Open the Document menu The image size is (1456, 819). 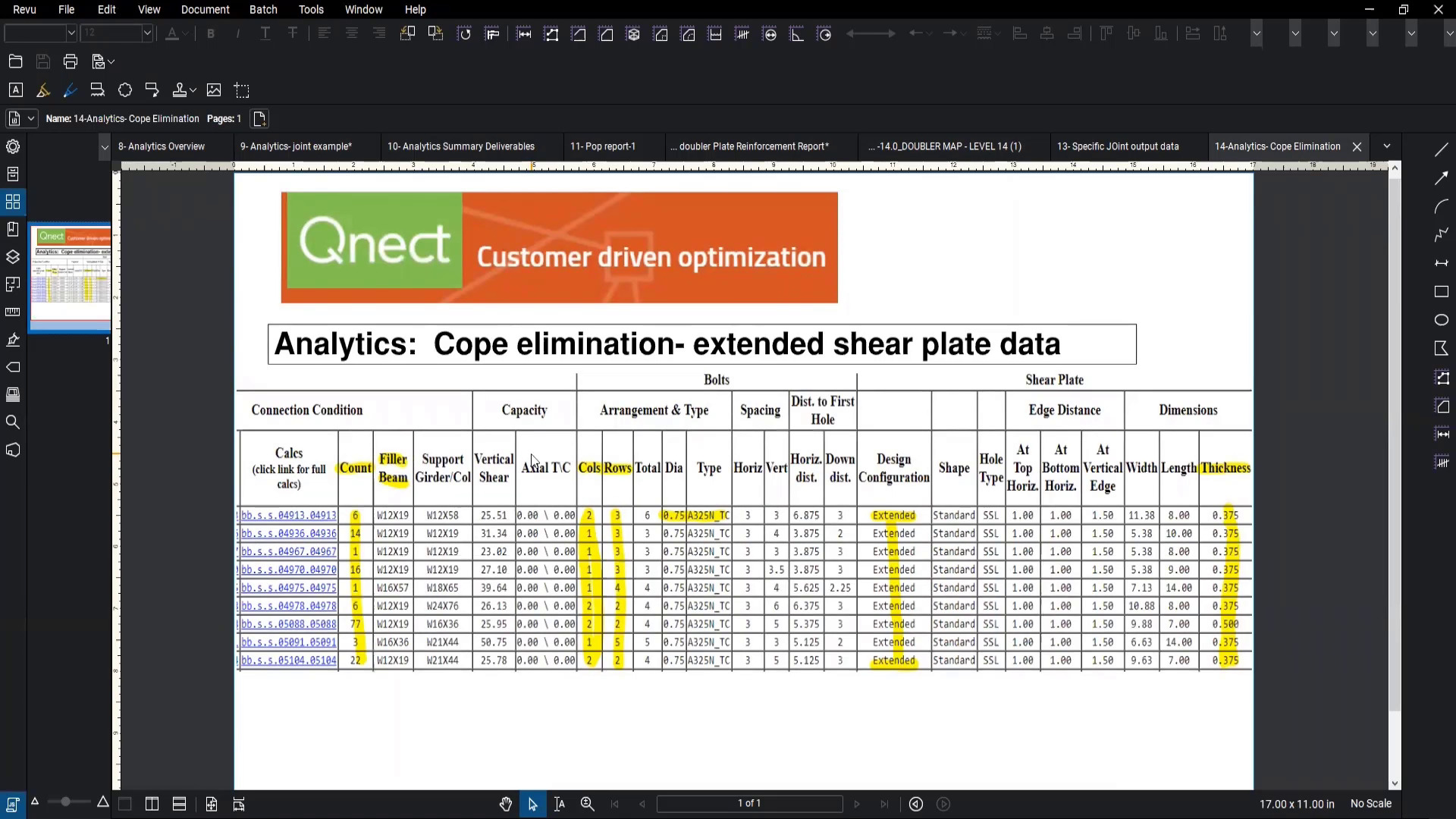tap(205, 10)
